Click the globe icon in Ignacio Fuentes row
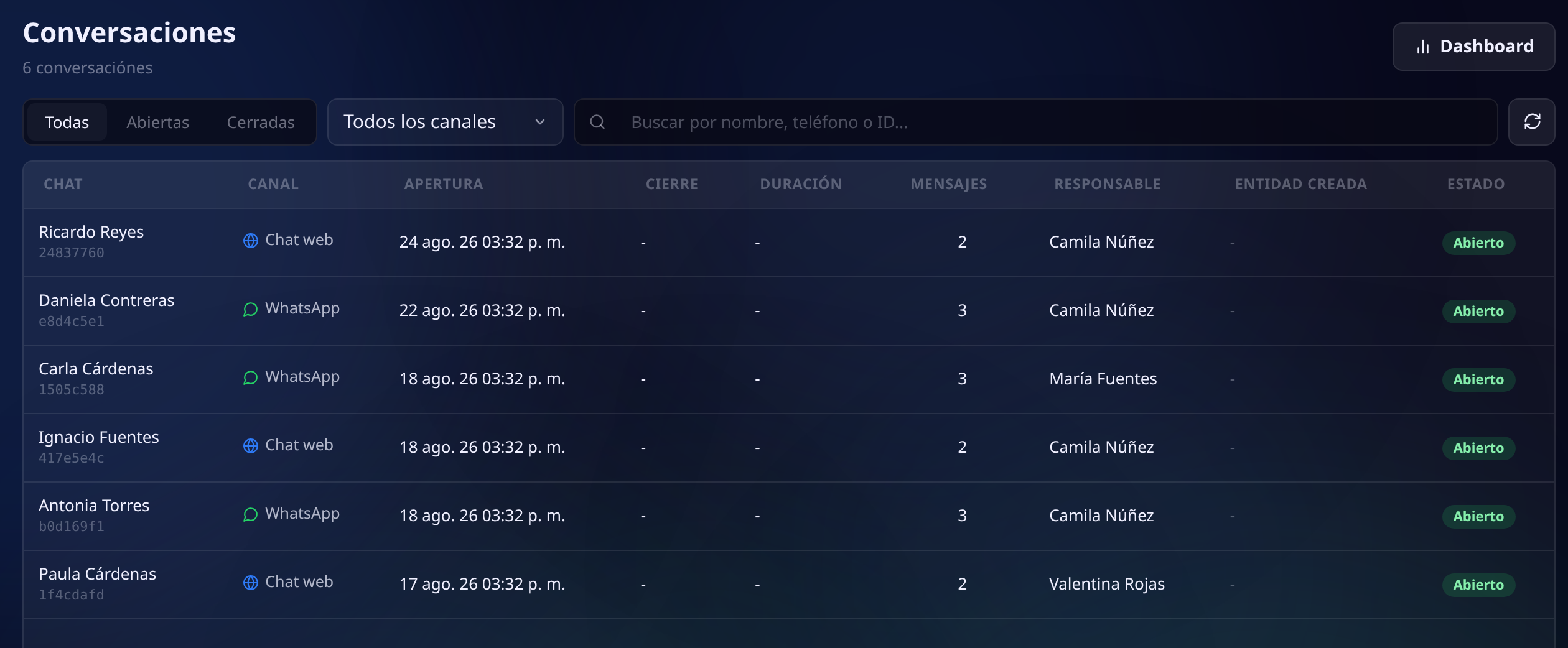Screen dimensions: 1568x648 (x=251, y=446)
